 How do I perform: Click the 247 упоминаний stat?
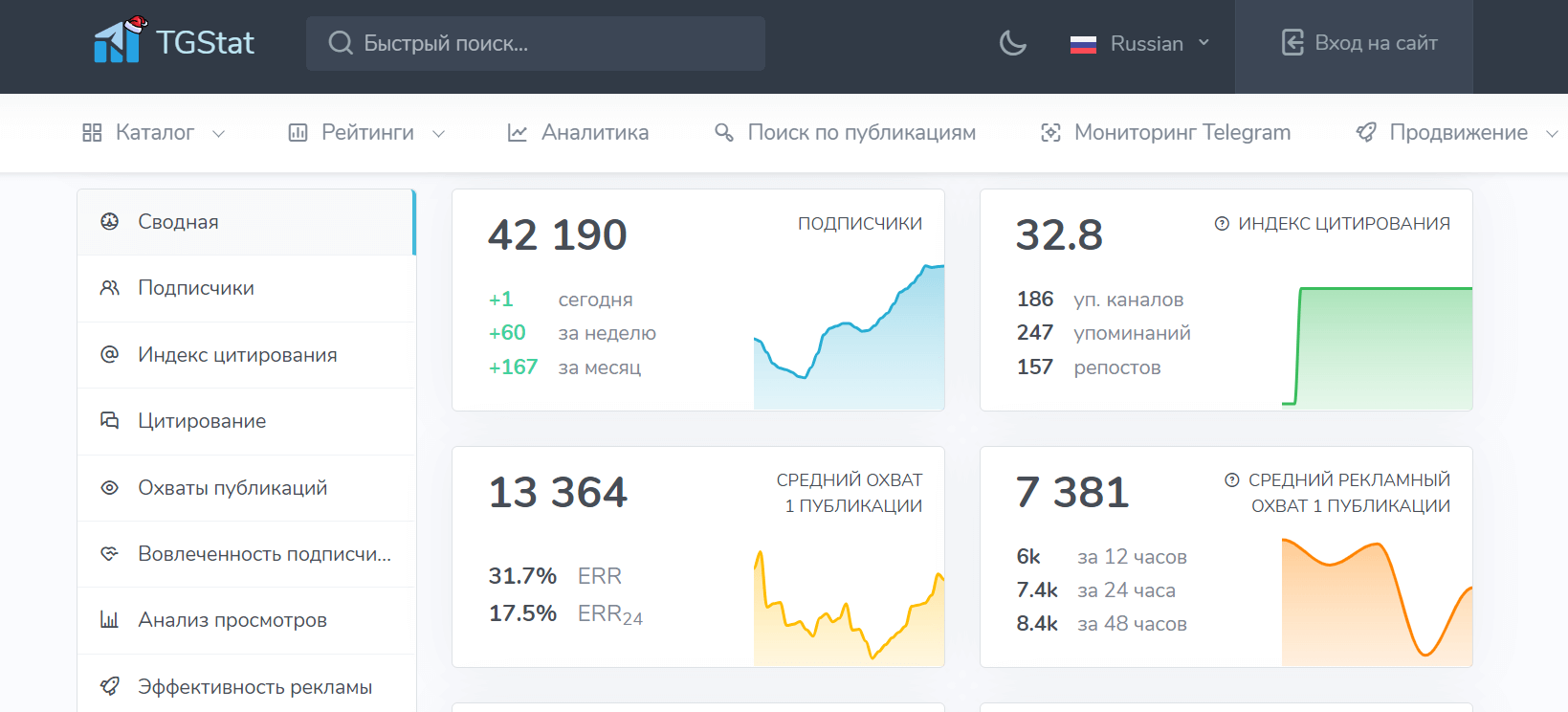pyautogui.click(x=1103, y=333)
